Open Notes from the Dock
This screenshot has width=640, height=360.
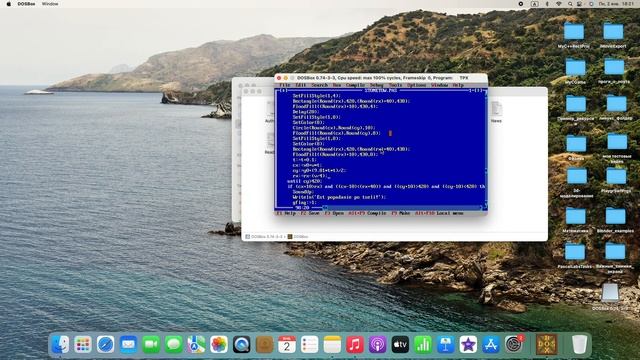(332, 345)
